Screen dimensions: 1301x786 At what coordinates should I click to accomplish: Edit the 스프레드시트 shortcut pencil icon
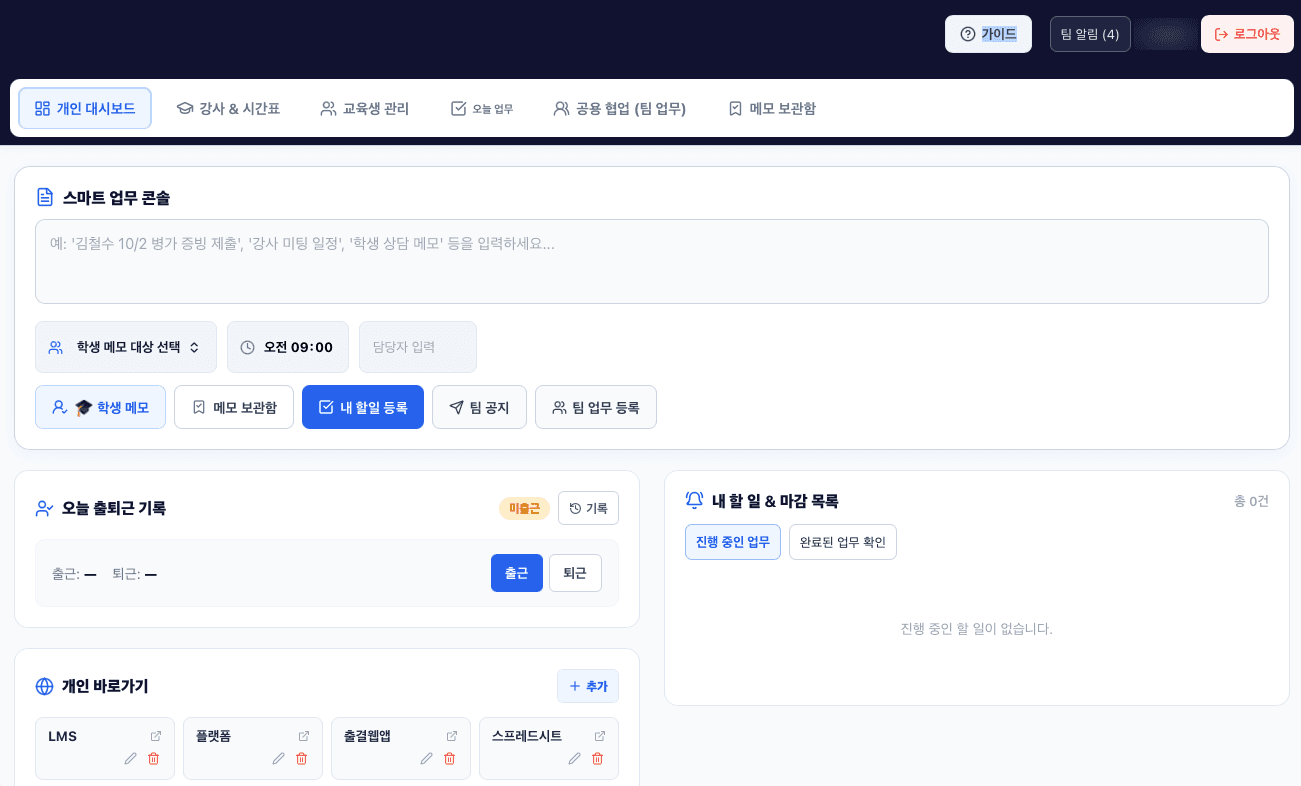pos(574,759)
